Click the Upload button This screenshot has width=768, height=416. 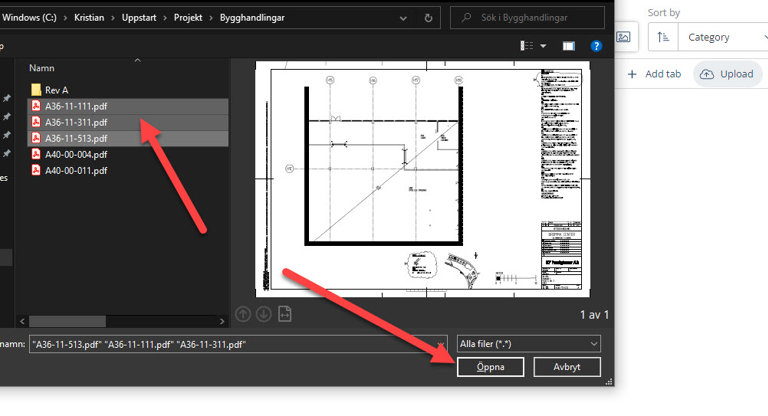pyautogui.click(x=727, y=74)
